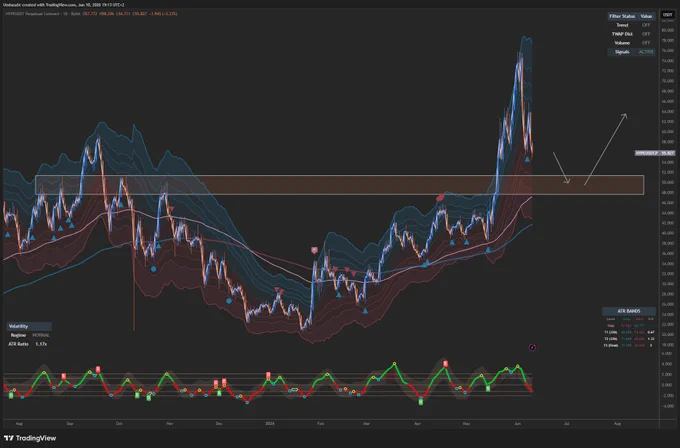Click the Filter Status table header

click(622, 16)
